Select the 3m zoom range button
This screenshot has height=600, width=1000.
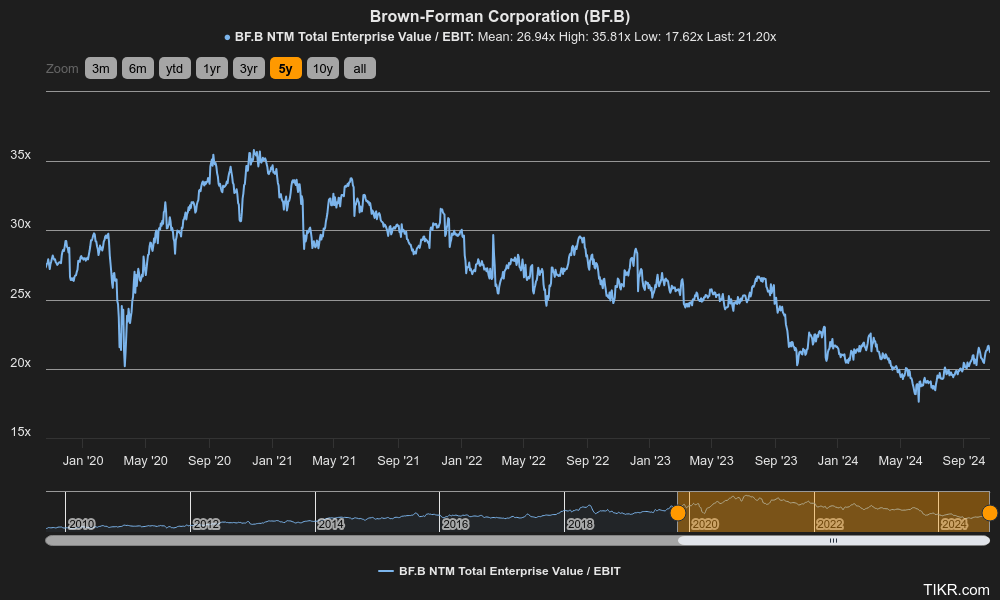pyautogui.click(x=100, y=69)
